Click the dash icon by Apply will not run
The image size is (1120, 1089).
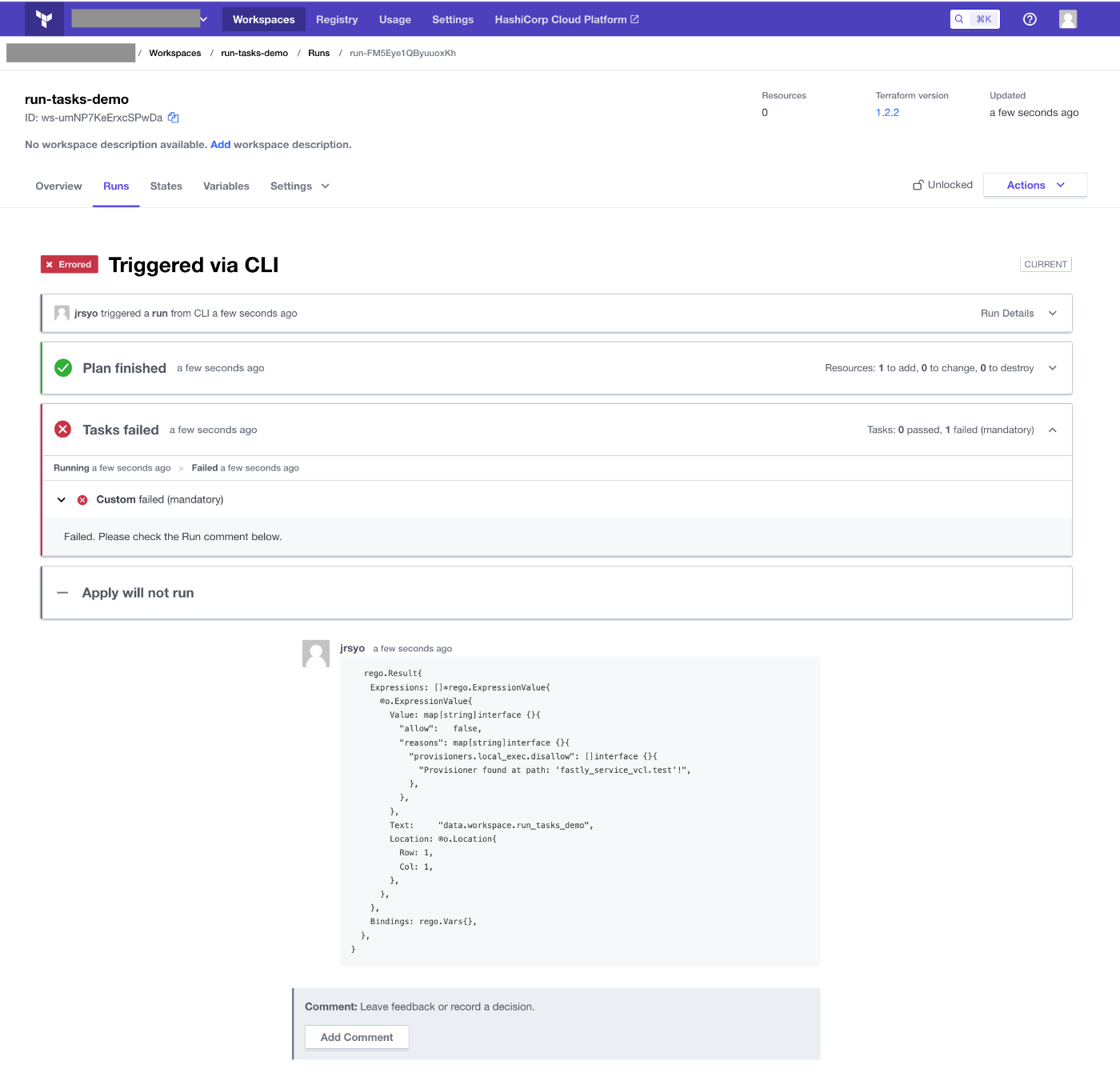click(x=62, y=593)
